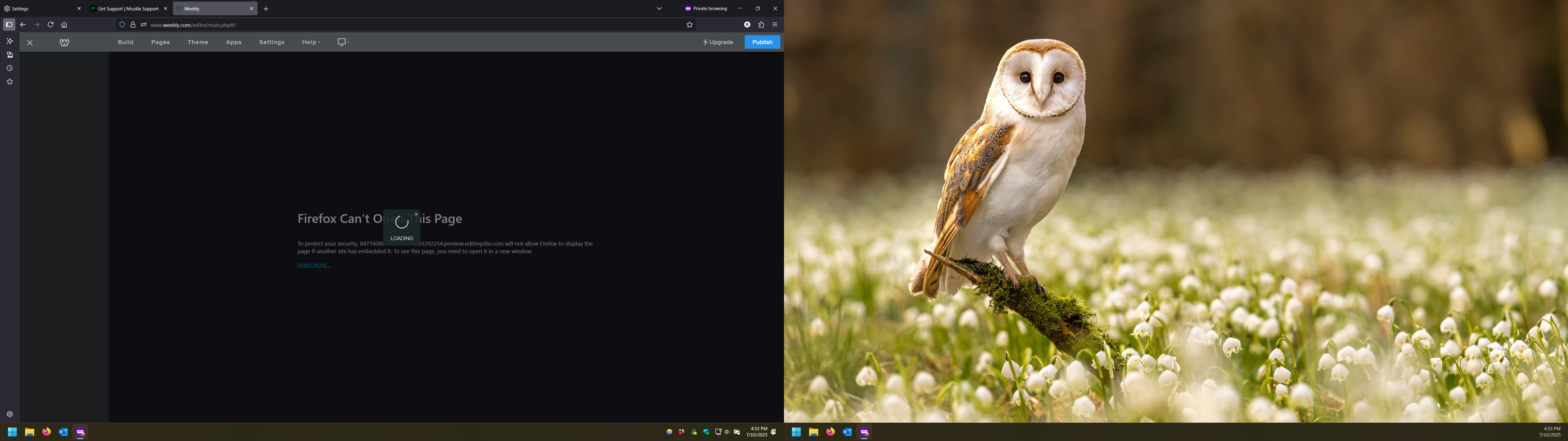Follow the Learn more… link
The image size is (1568, 441).
[314, 265]
